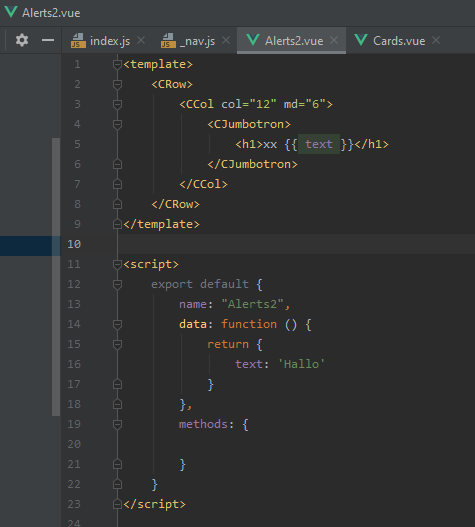Click fold end marker on line 23
This screenshot has width=475, height=527.
[117, 504]
